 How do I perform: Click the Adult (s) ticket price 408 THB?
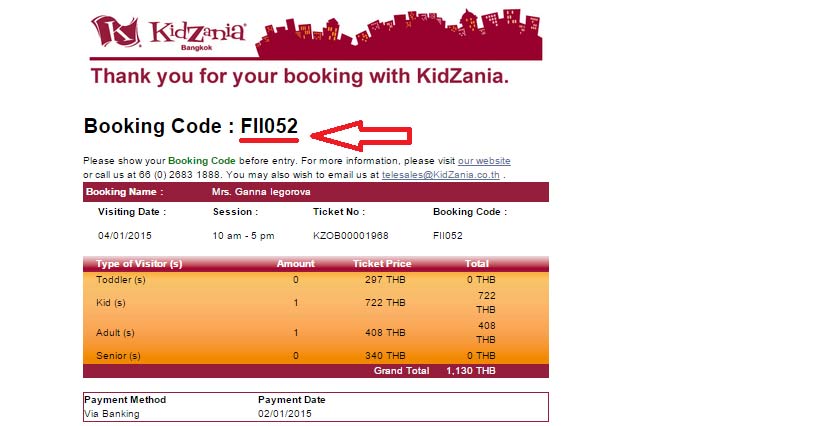click(x=385, y=333)
